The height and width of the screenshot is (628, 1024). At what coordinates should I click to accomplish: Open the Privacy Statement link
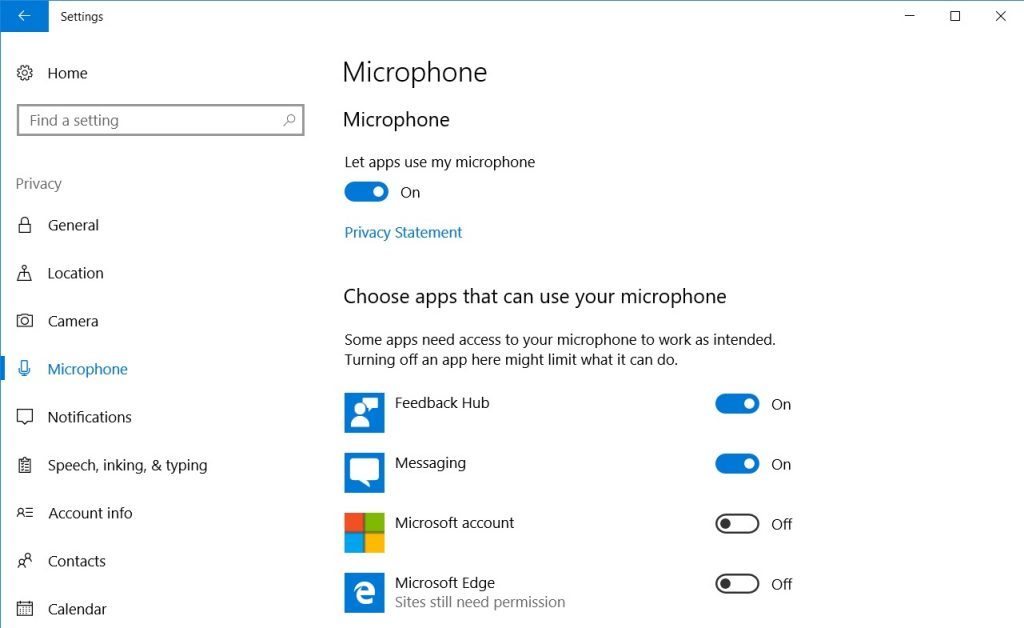point(402,232)
